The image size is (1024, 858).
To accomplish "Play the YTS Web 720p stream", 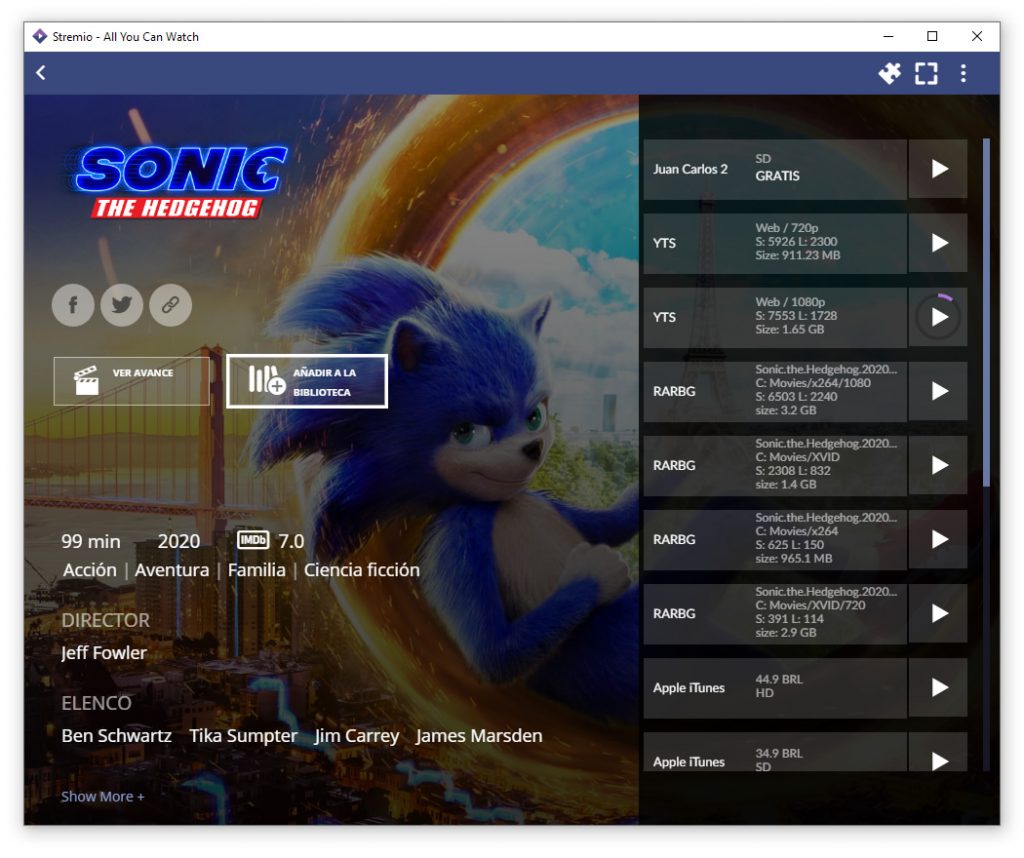I will 938,243.
